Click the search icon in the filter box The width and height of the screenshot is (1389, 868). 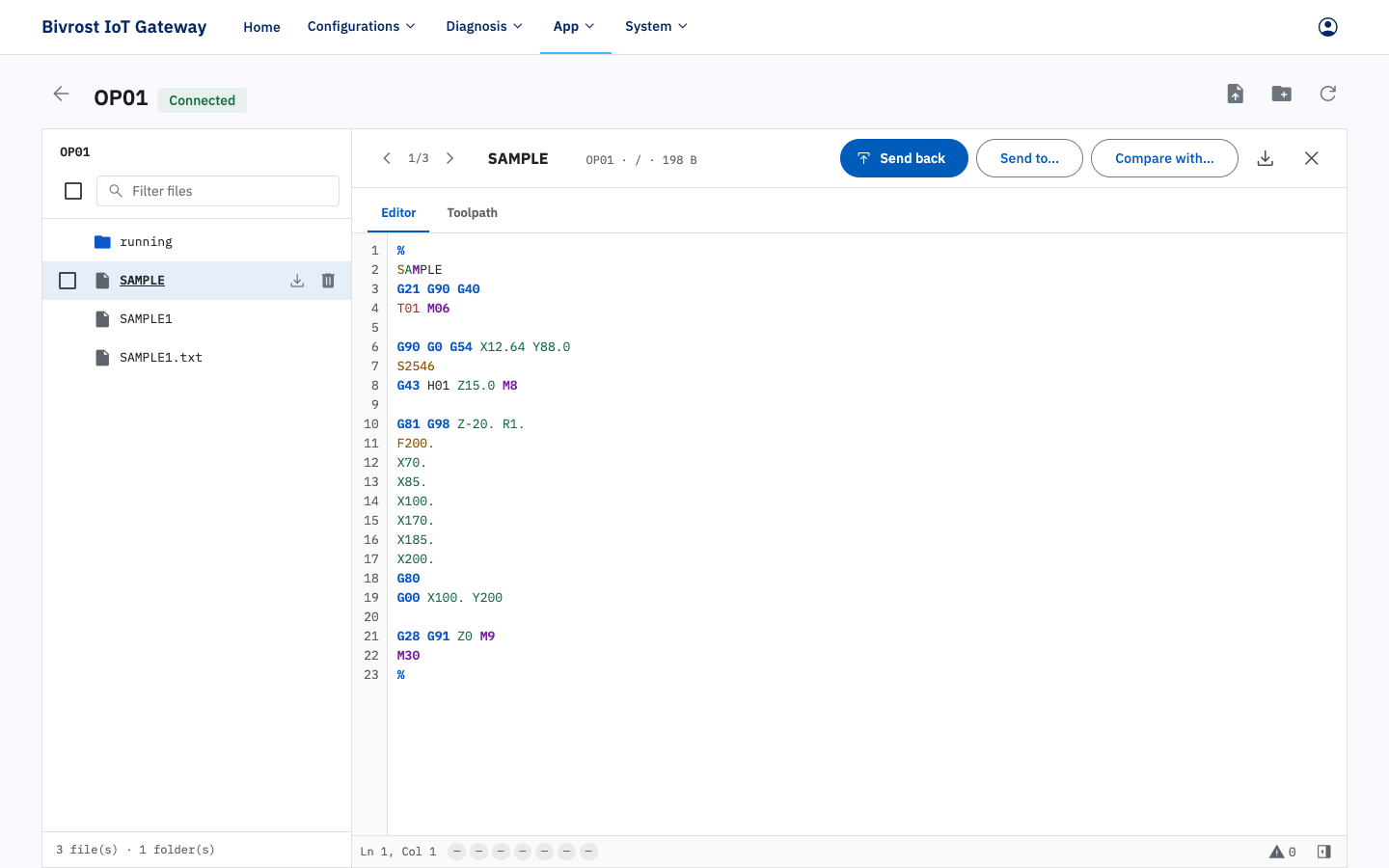116,191
